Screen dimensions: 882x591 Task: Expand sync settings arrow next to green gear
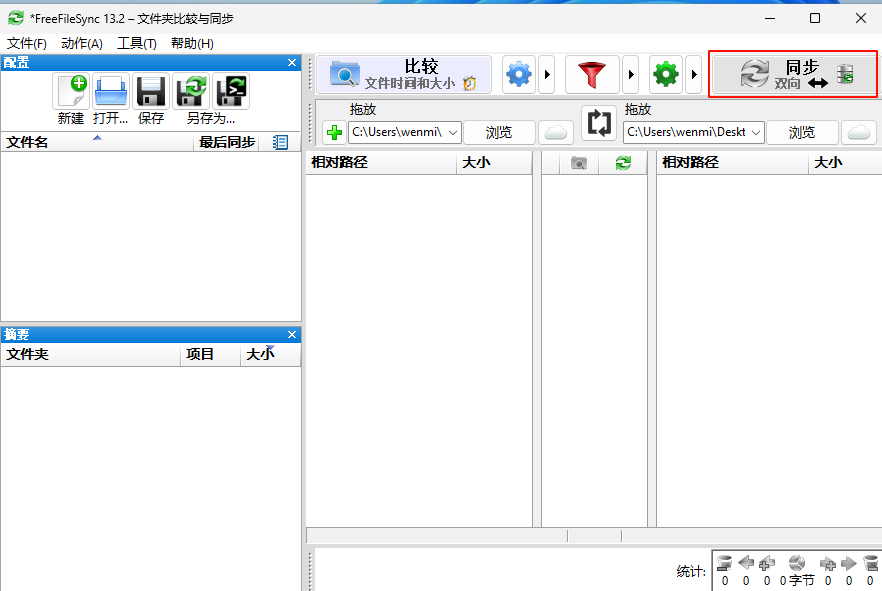(x=694, y=74)
